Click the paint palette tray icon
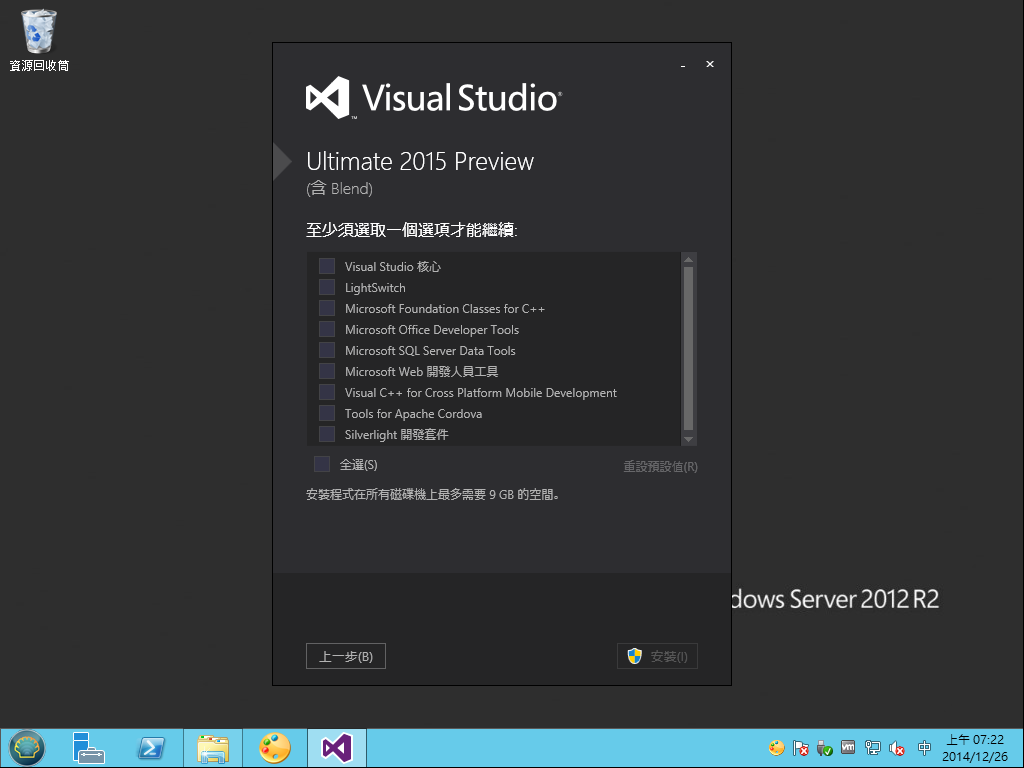This screenshot has width=1024, height=768. coord(776,748)
